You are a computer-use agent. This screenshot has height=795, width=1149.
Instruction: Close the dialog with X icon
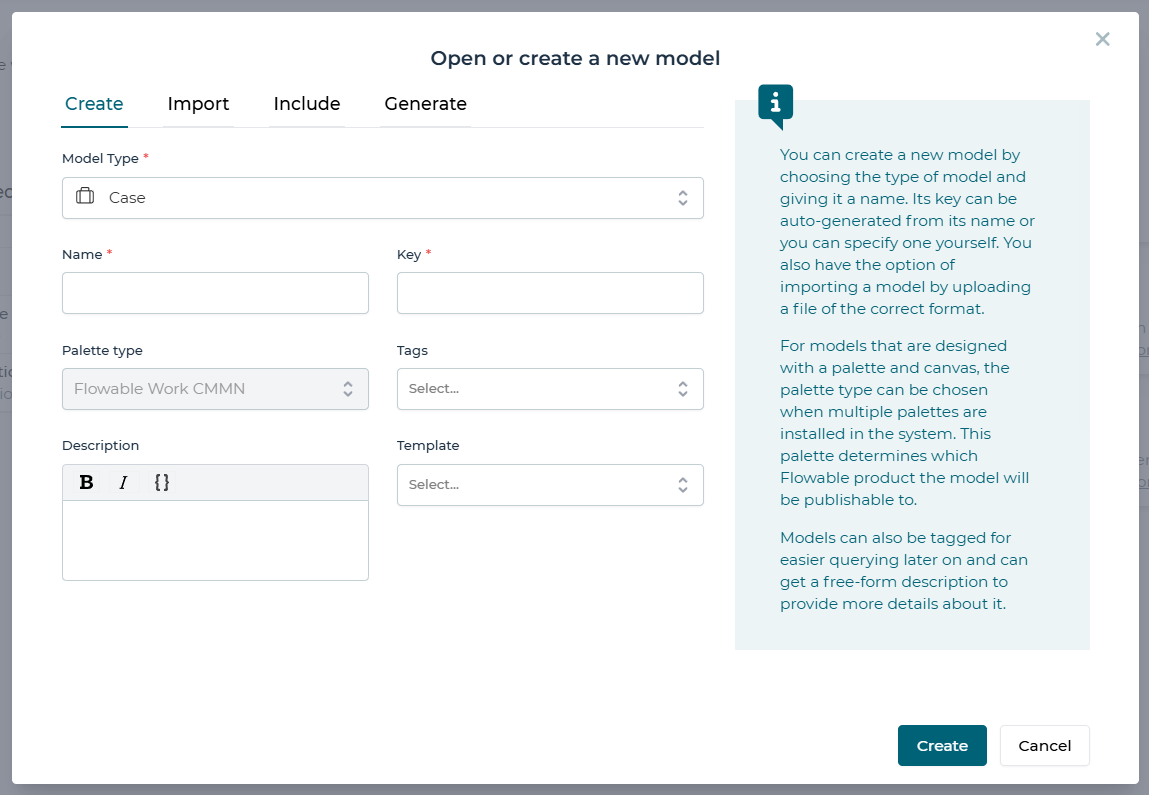click(x=1102, y=39)
